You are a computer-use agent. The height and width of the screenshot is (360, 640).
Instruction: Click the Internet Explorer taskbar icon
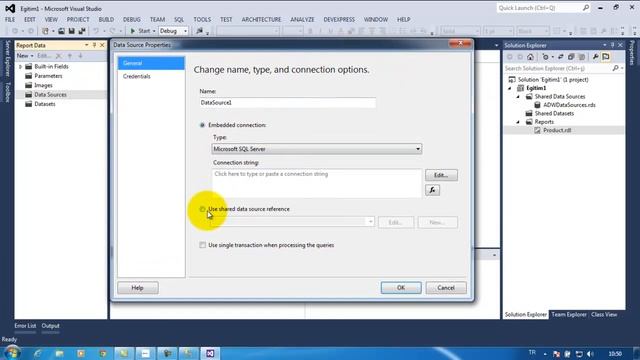38,353
